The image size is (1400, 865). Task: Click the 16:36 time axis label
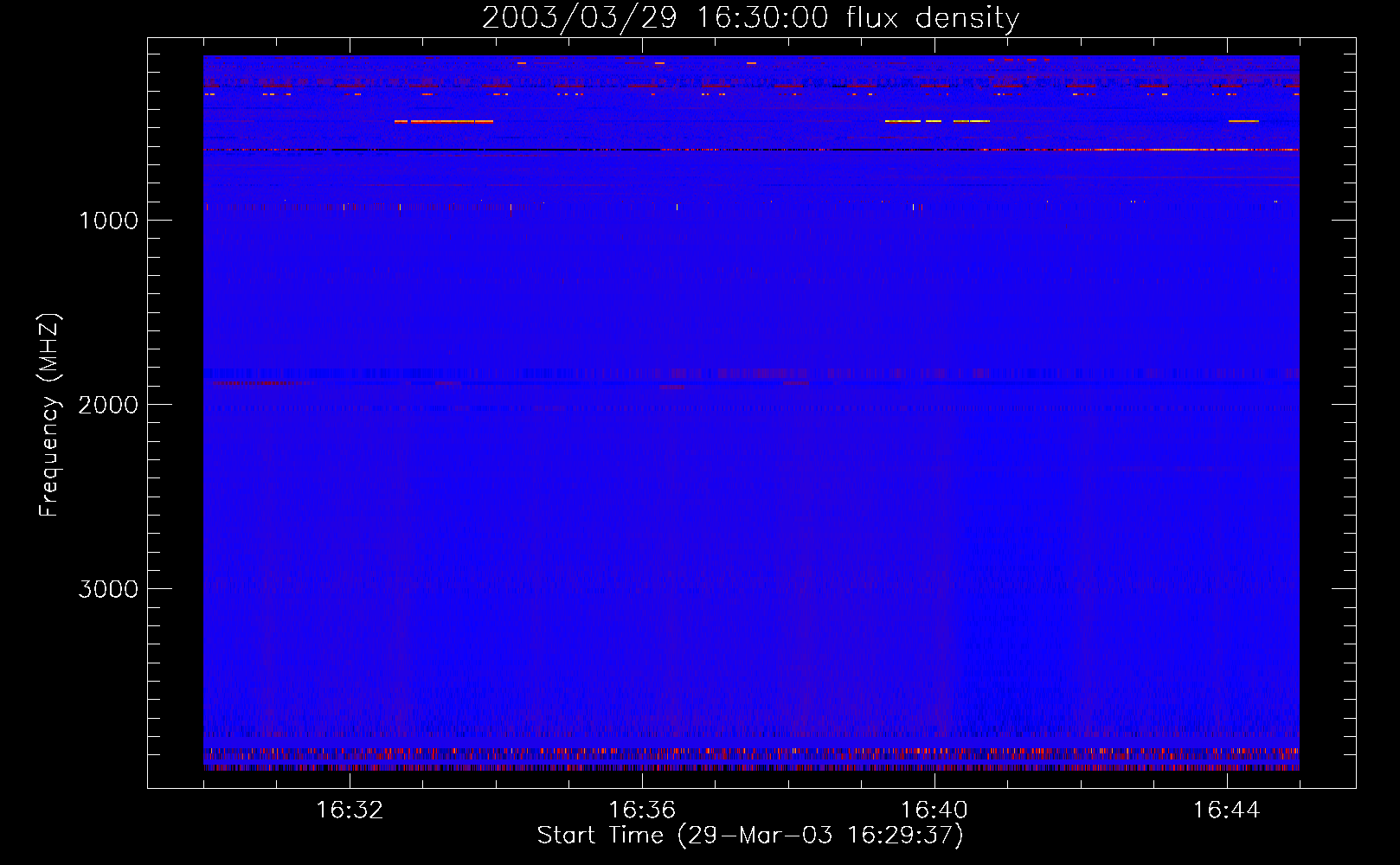click(x=642, y=811)
